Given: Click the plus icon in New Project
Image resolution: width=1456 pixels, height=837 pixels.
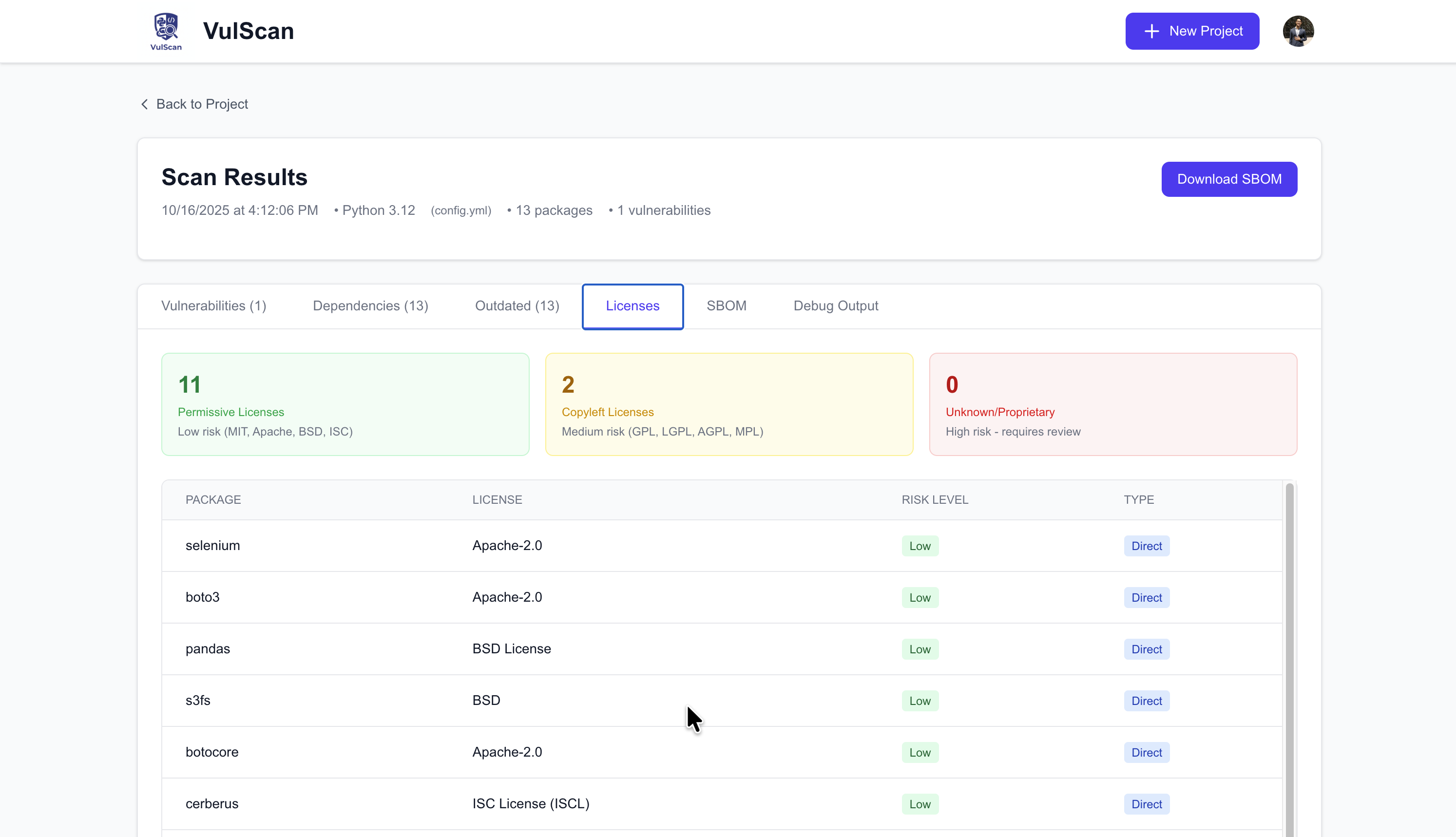Looking at the screenshot, I should (x=1151, y=31).
